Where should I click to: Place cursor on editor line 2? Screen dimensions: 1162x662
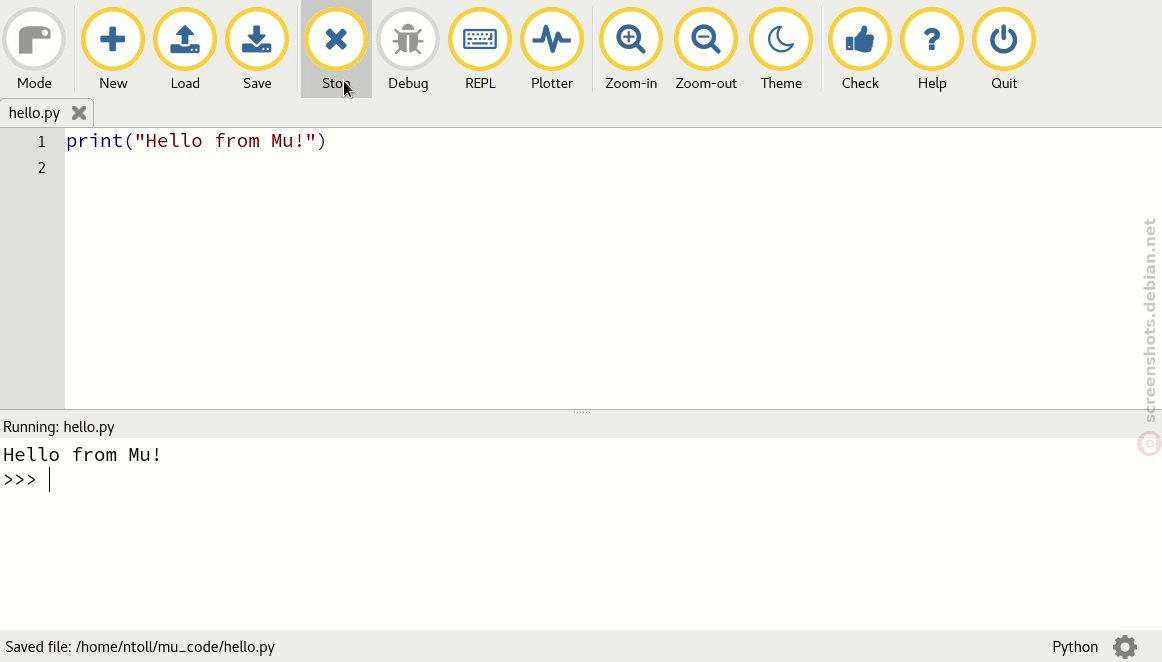tap(613, 168)
